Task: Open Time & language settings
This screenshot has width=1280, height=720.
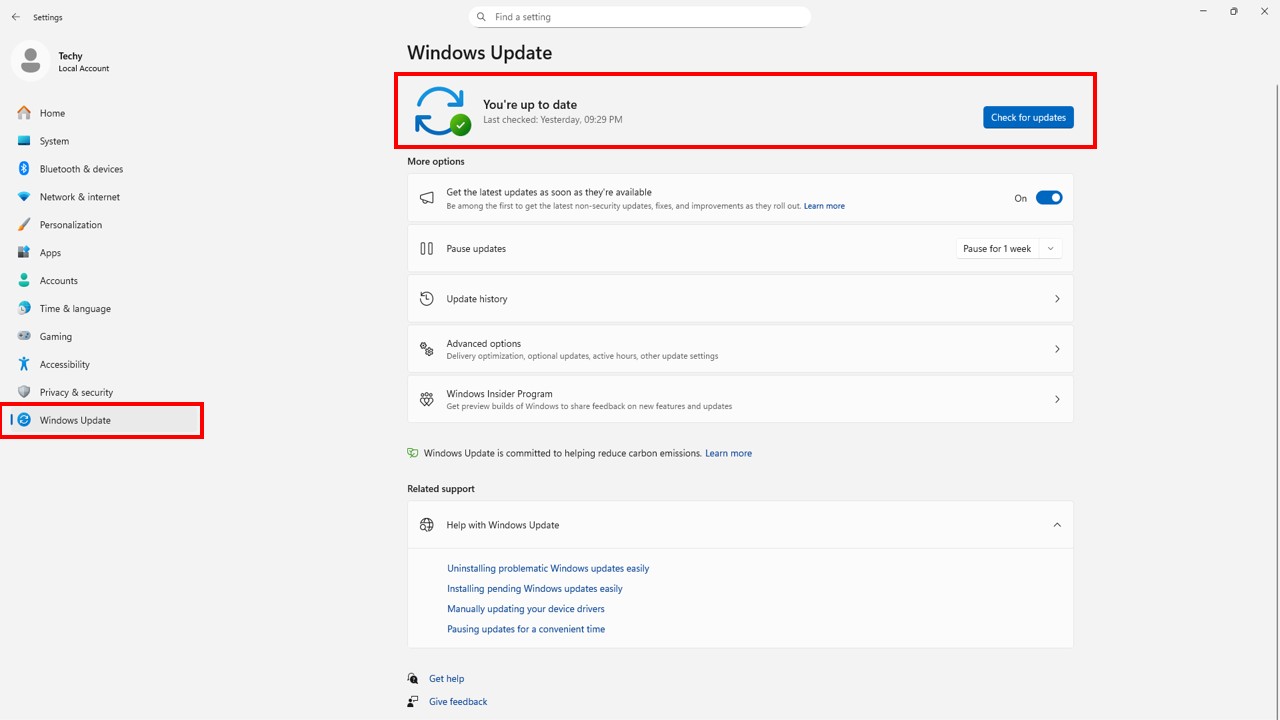Action: click(x=75, y=309)
